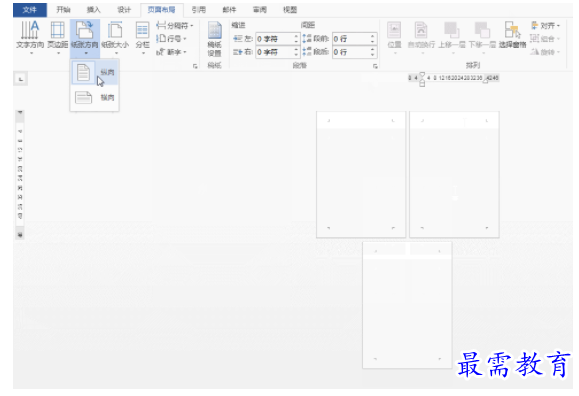This screenshot has width=579, height=396.
Task: Click the 上移一层 bring forward icon
Action: click(x=452, y=30)
